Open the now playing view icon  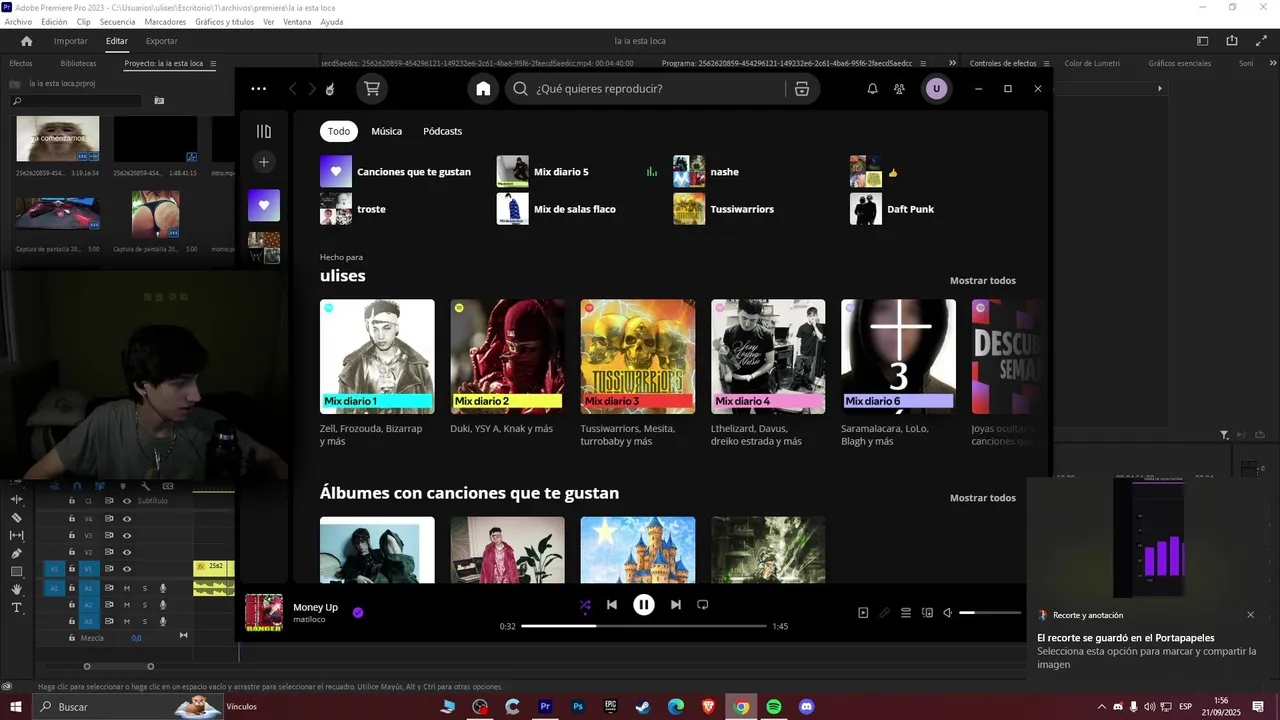(x=863, y=613)
